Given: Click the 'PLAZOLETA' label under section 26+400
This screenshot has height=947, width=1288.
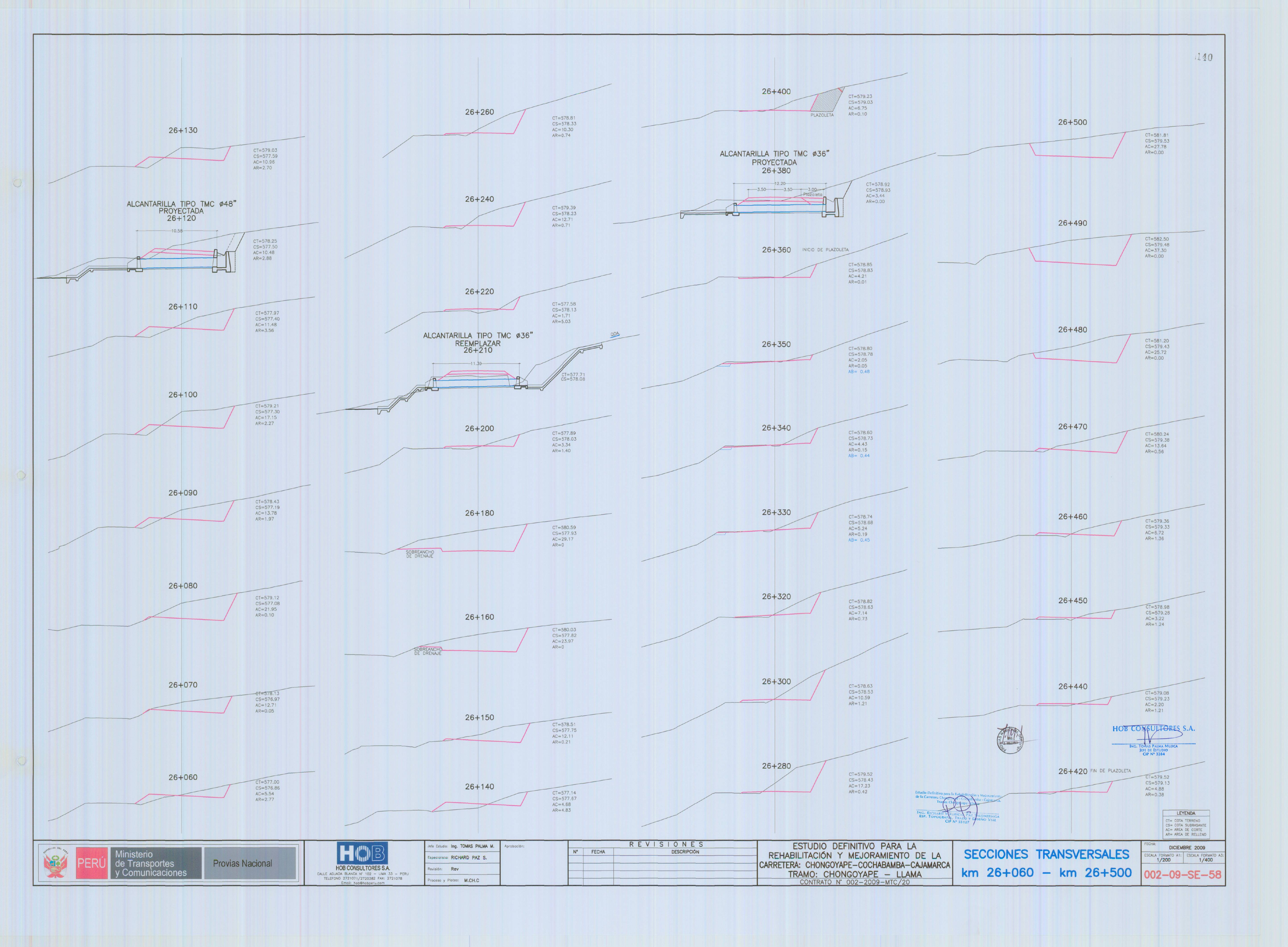Looking at the screenshot, I should click(822, 115).
